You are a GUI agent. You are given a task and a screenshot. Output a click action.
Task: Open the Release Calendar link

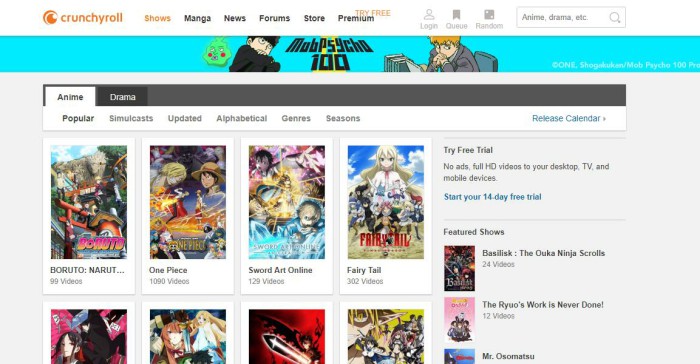click(569, 118)
